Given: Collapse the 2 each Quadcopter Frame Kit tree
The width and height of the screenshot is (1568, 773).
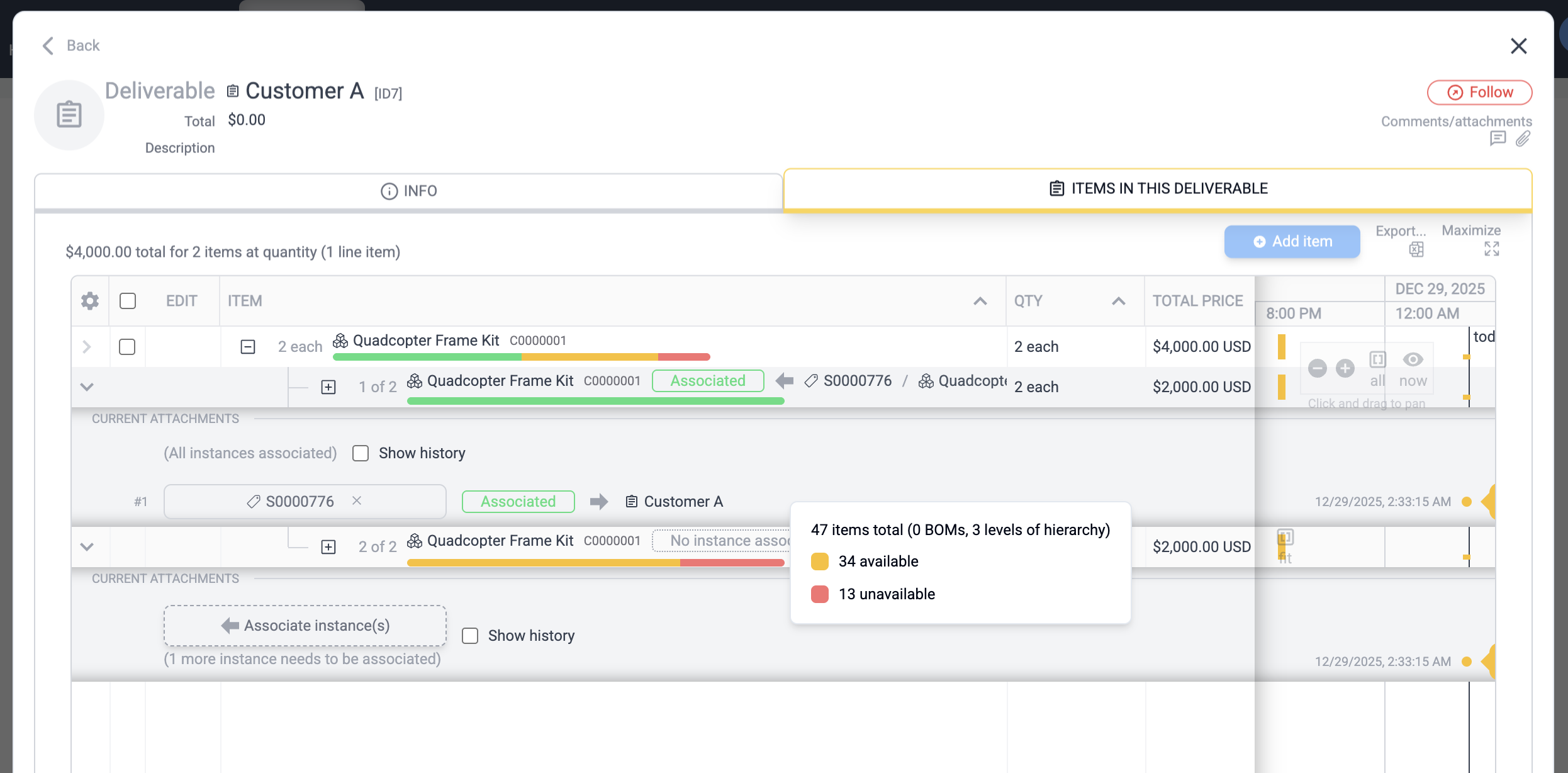Looking at the screenshot, I should coord(248,347).
